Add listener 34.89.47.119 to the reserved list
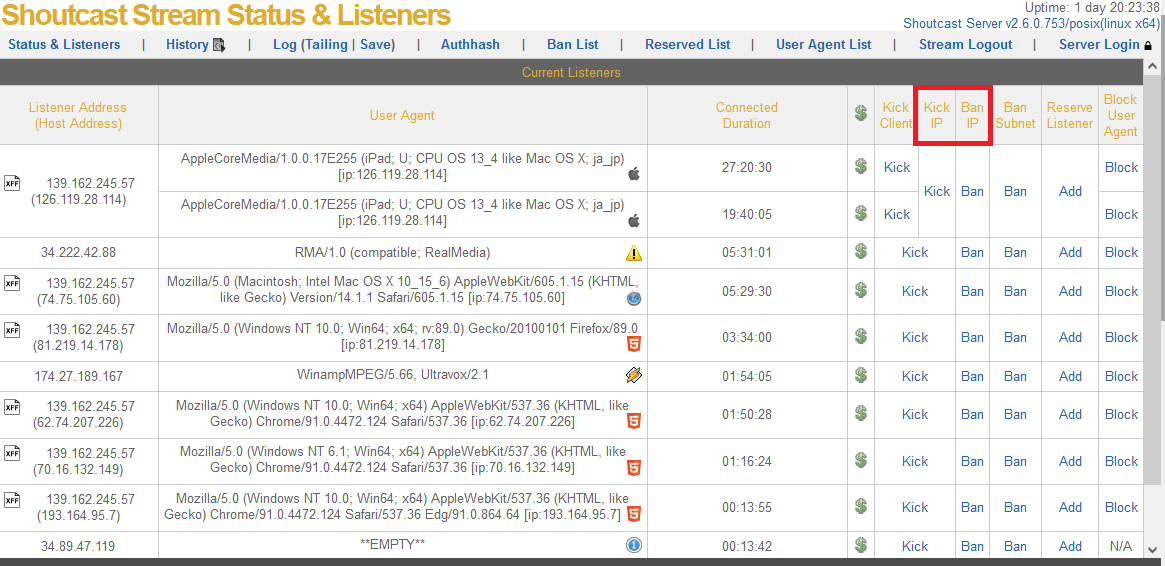The width and height of the screenshot is (1165, 566). point(1070,546)
